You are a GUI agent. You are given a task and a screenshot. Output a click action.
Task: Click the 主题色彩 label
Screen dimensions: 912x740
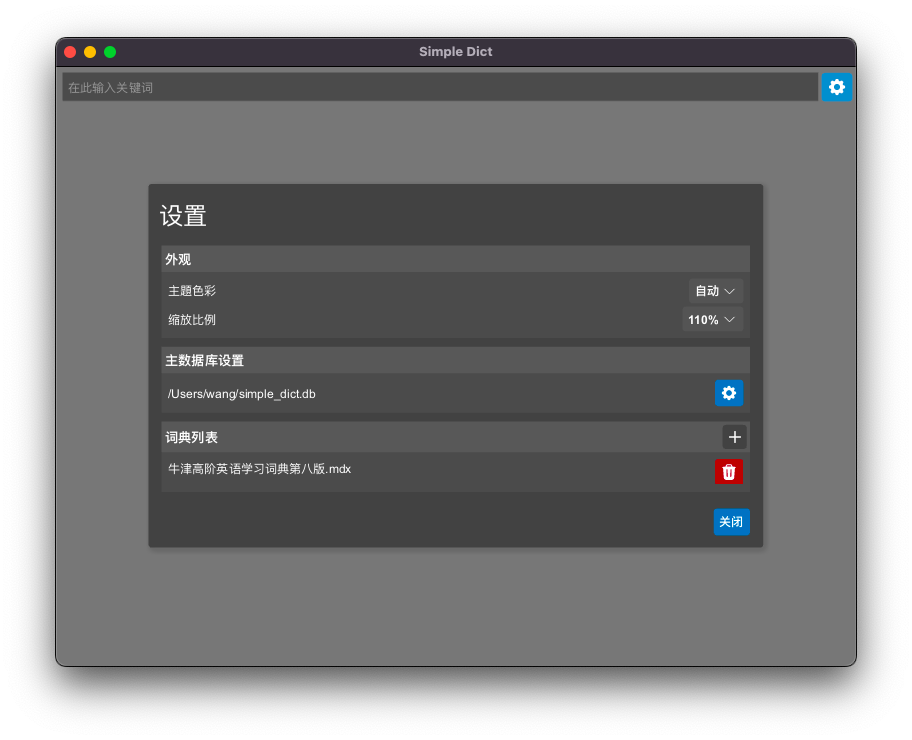192,291
